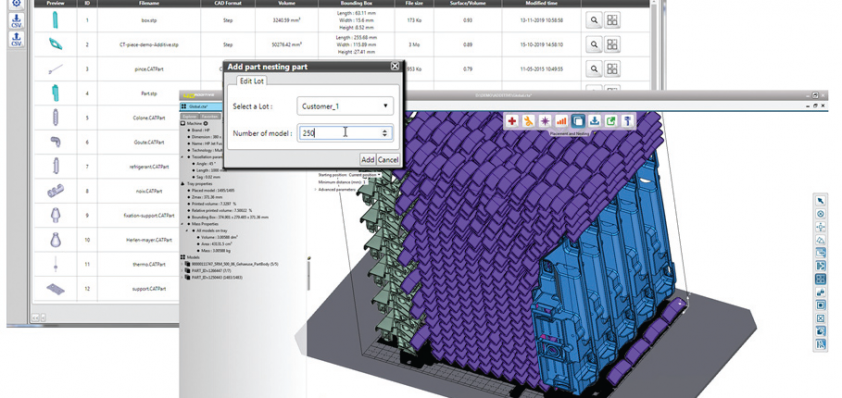Open the orange wrench tool icon
The width and height of the screenshot is (842, 398).
coord(528,121)
